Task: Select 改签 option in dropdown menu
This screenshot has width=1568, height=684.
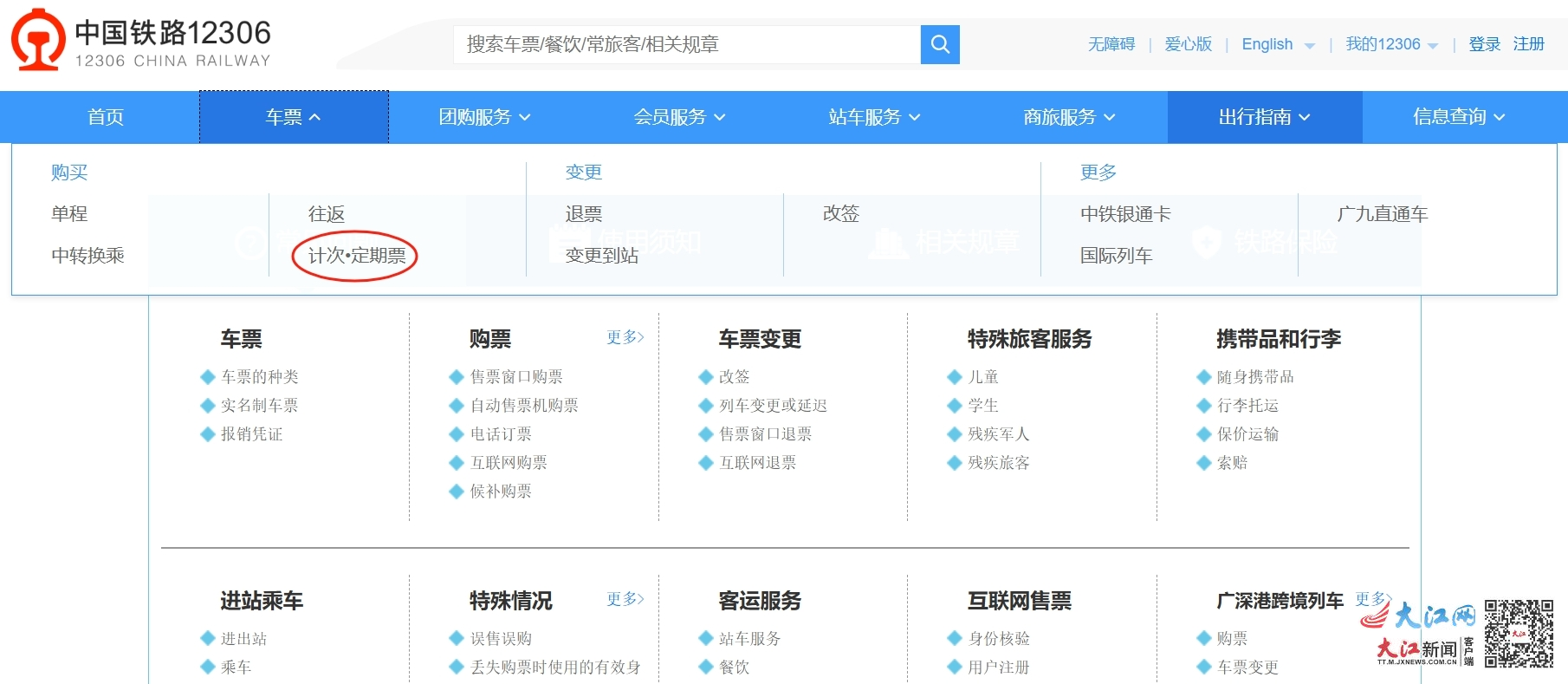Action: pyautogui.click(x=841, y=213)
